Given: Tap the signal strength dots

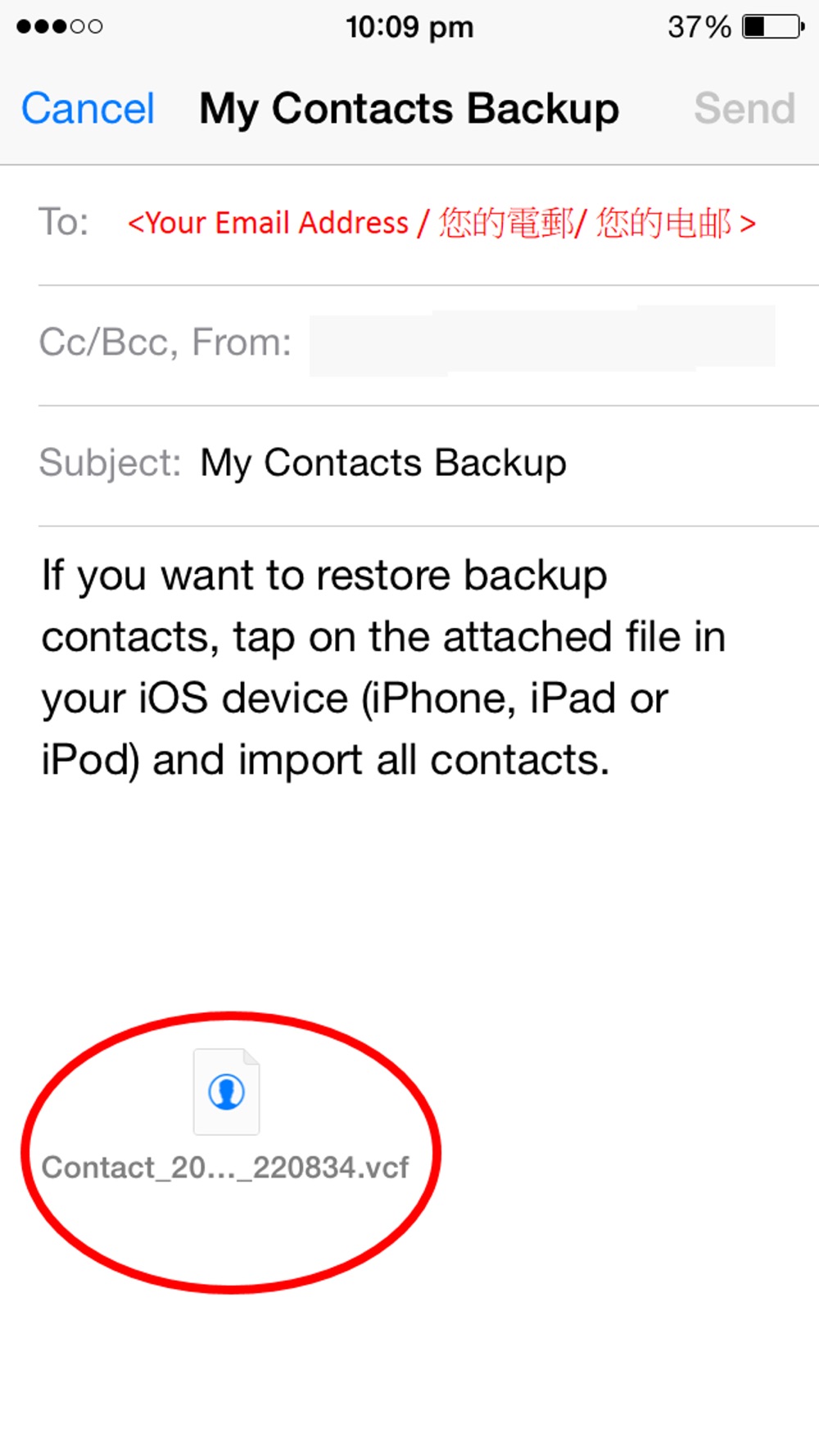Looking at the screenshot, I should (x=59, y=27).
